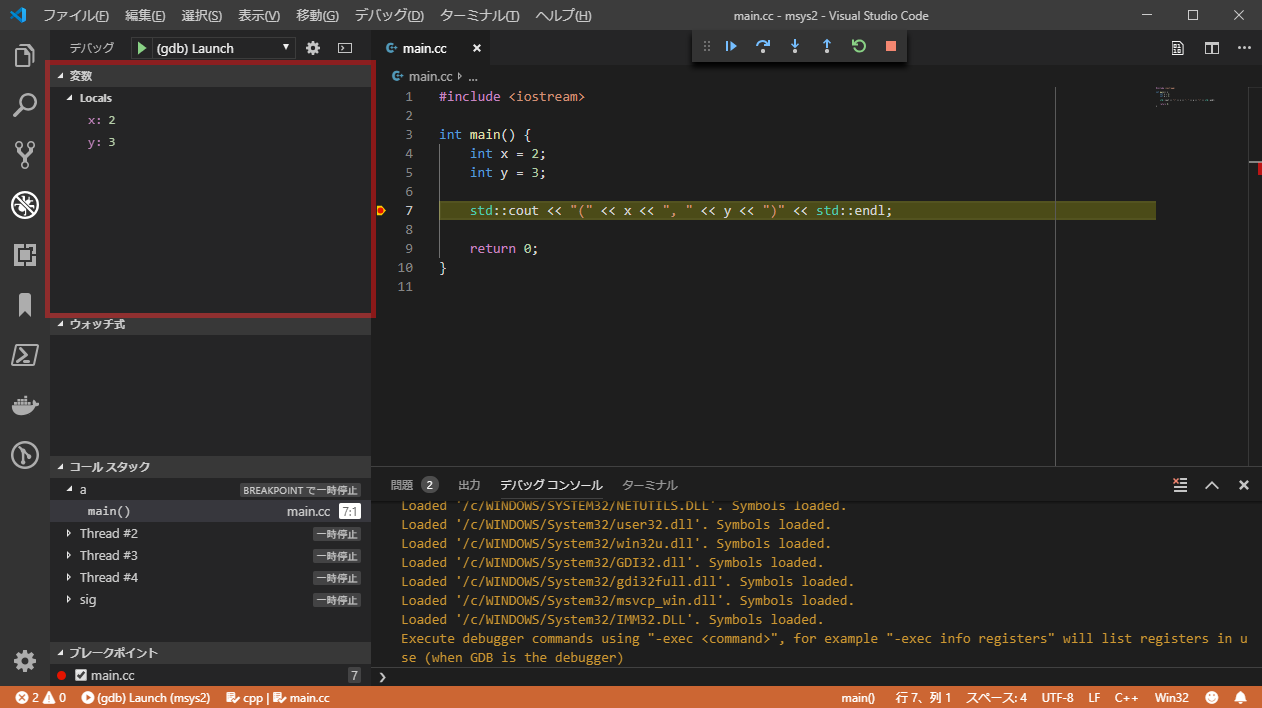1262x708 pixels.
Task: Open the 編集(E) menu
Action: 145,16
